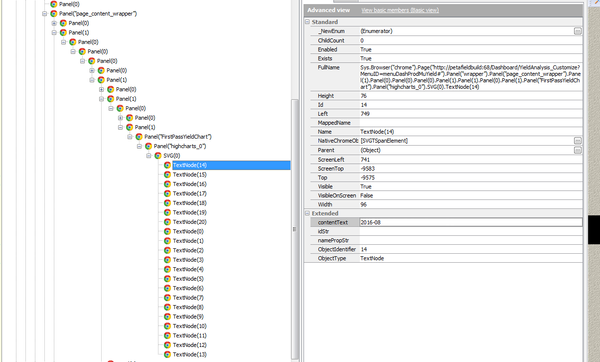Click Chrome icon beside TextNode(15)
The height and width of the screenshot is (362, 600).
(x=167, y=174)
